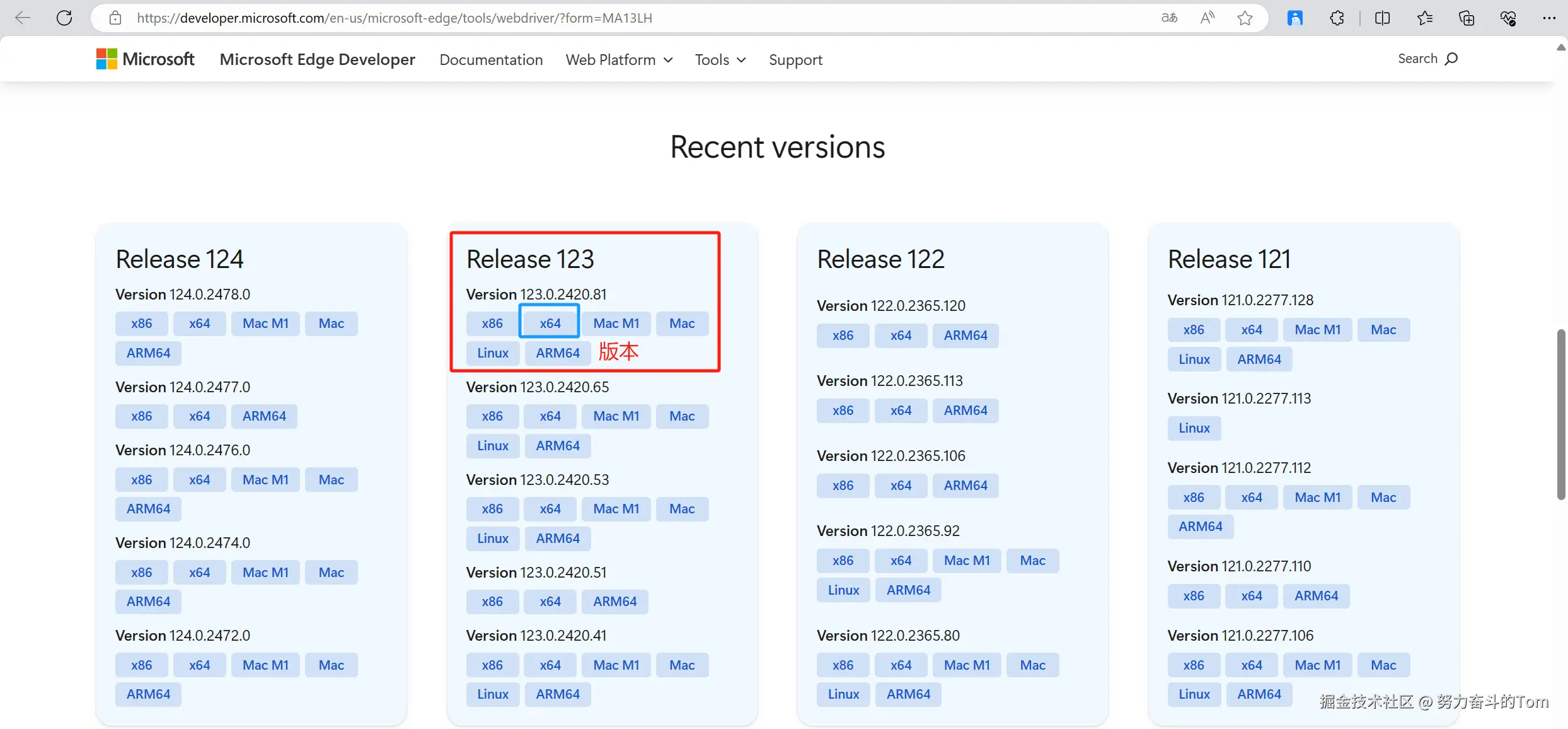Expand the Web Platform menu
The image size is (1568, 729).
pyautogui.click(x=619, y=60)
